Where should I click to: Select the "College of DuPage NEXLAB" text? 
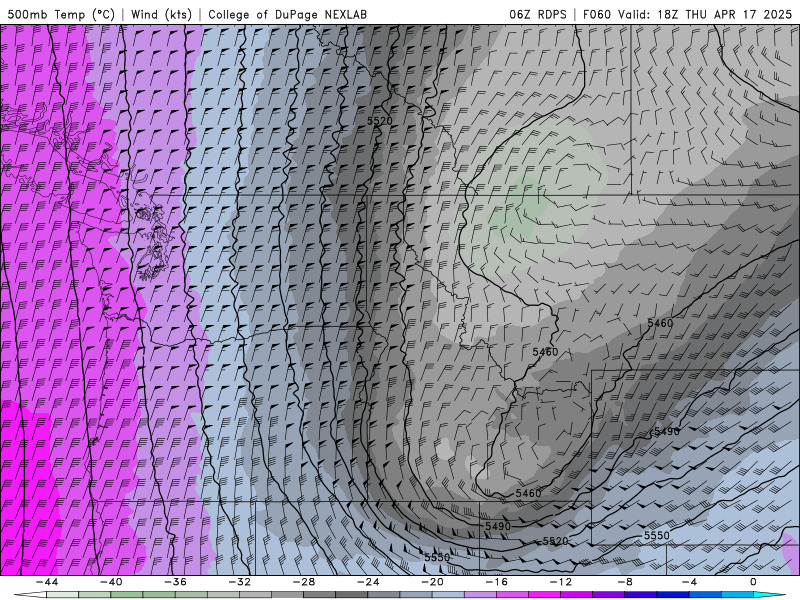point(287,14)
